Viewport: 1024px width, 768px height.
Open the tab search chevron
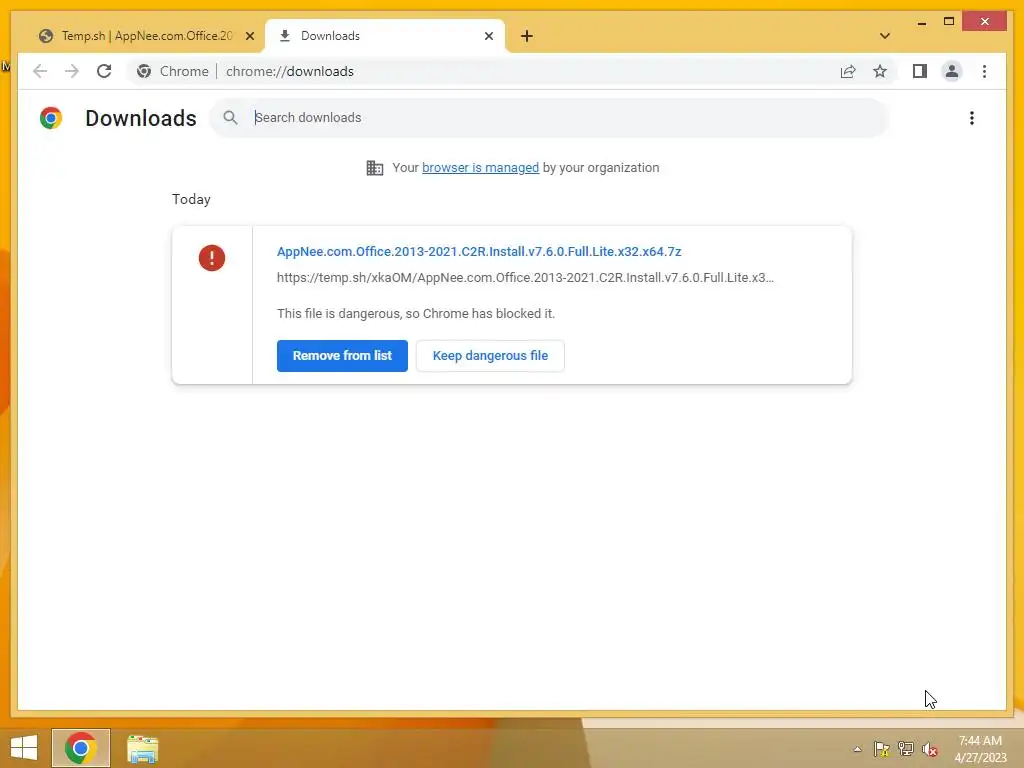click(884, 36)
